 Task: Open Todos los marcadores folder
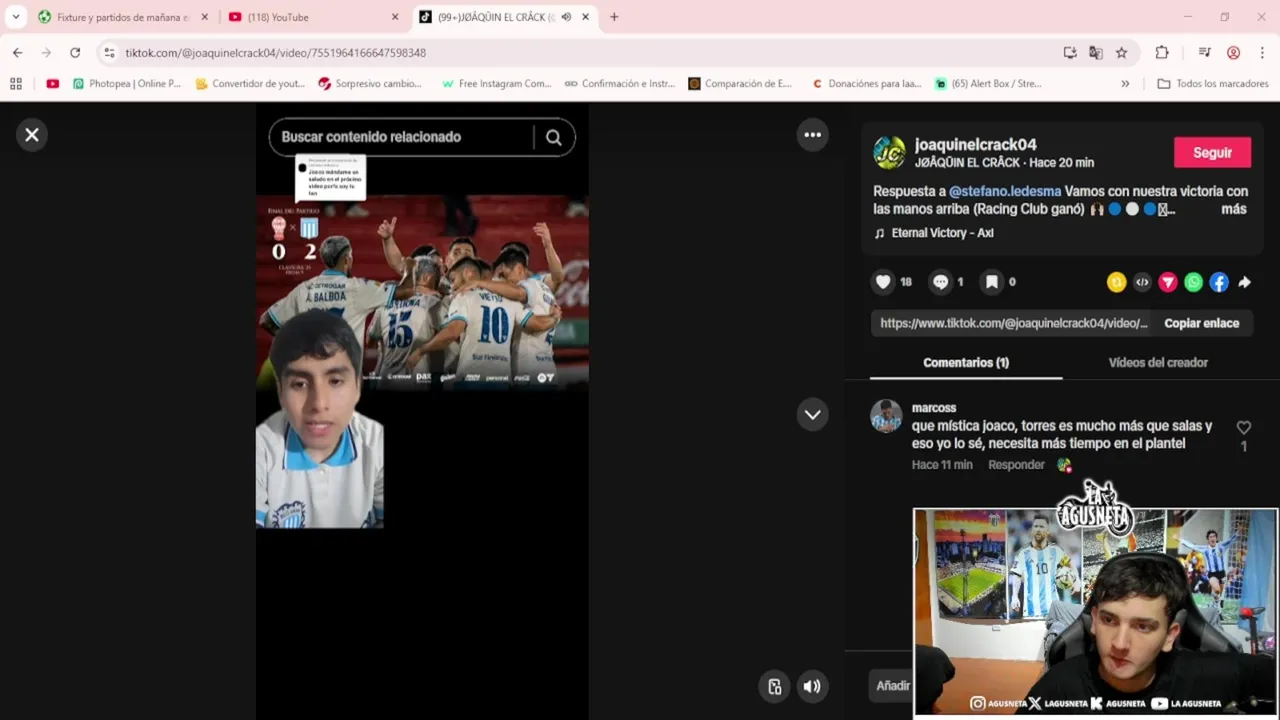click(x=1213, y=84)
